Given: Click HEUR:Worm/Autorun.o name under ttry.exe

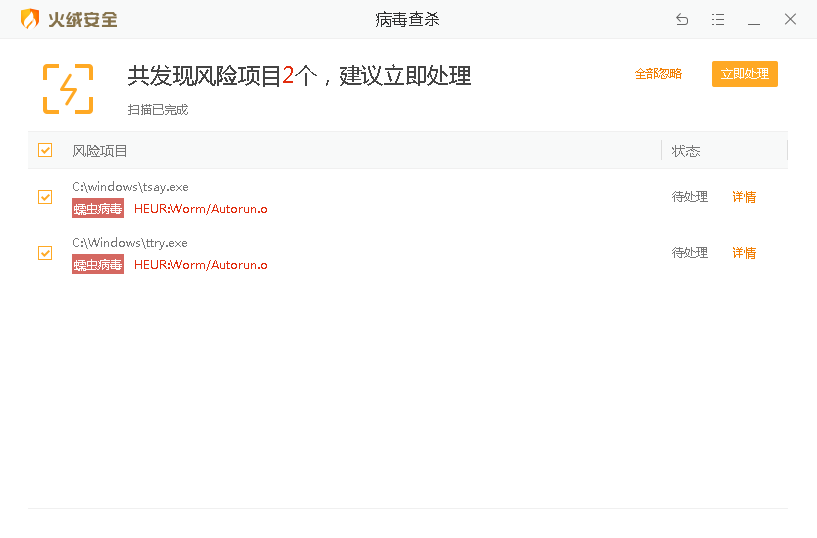Looking at the screenshot, I should tap(201, 265).
